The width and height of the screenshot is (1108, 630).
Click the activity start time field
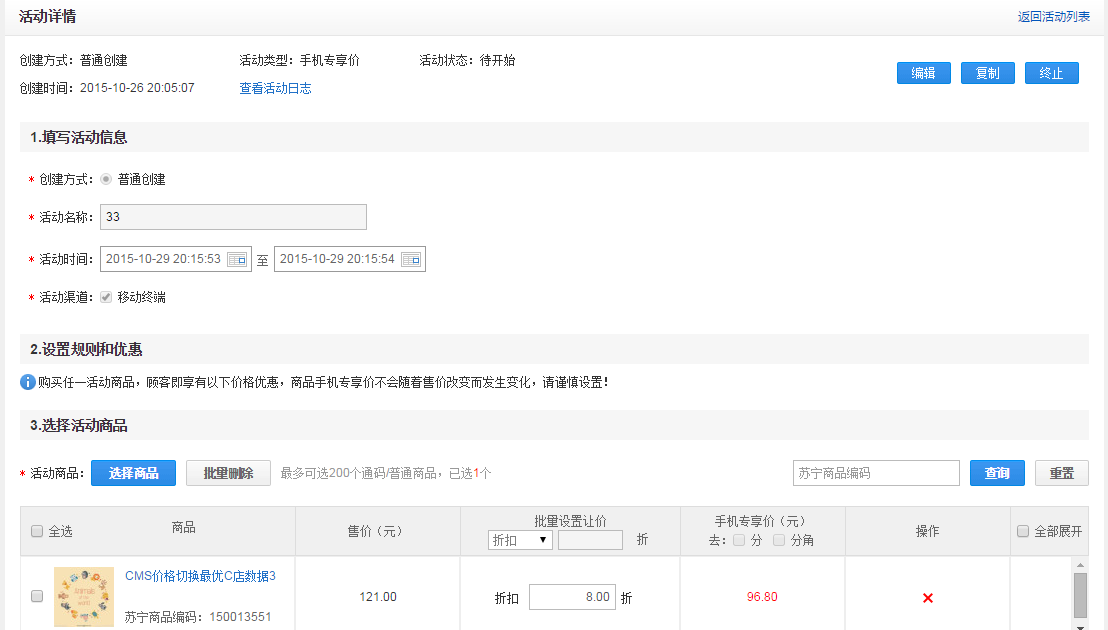coord(176,259)
